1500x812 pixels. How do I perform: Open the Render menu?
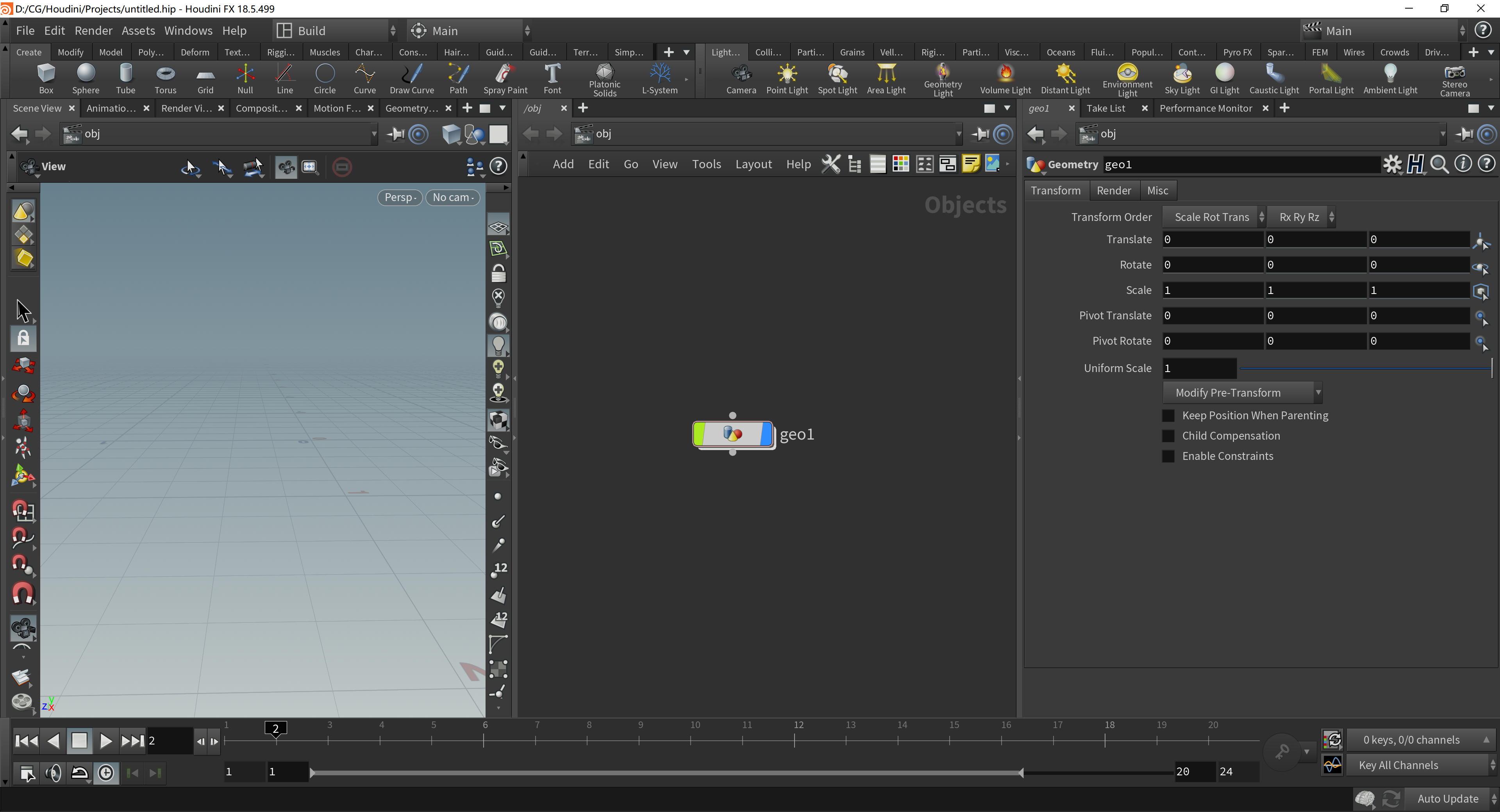93,30
